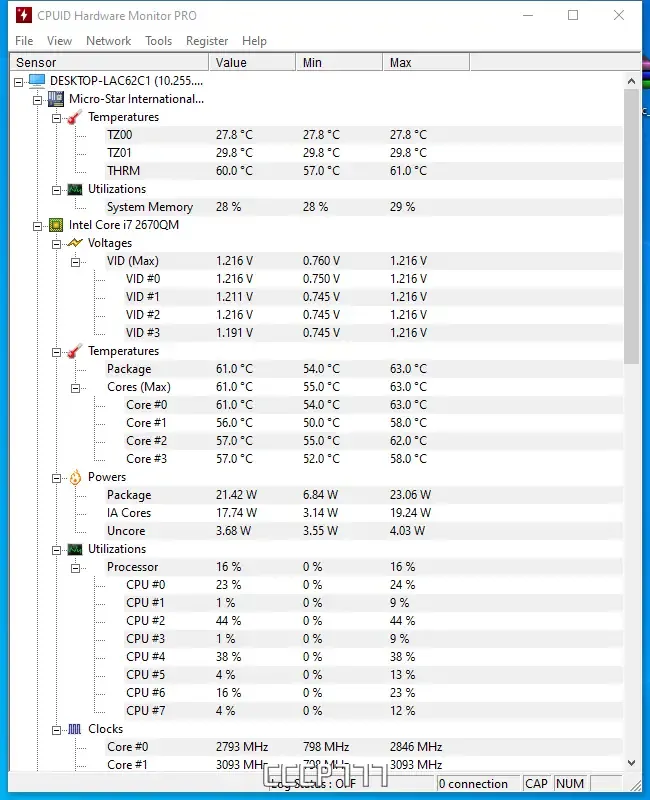Click the motherboard icon for Micro-Star International

coord(54,98)
